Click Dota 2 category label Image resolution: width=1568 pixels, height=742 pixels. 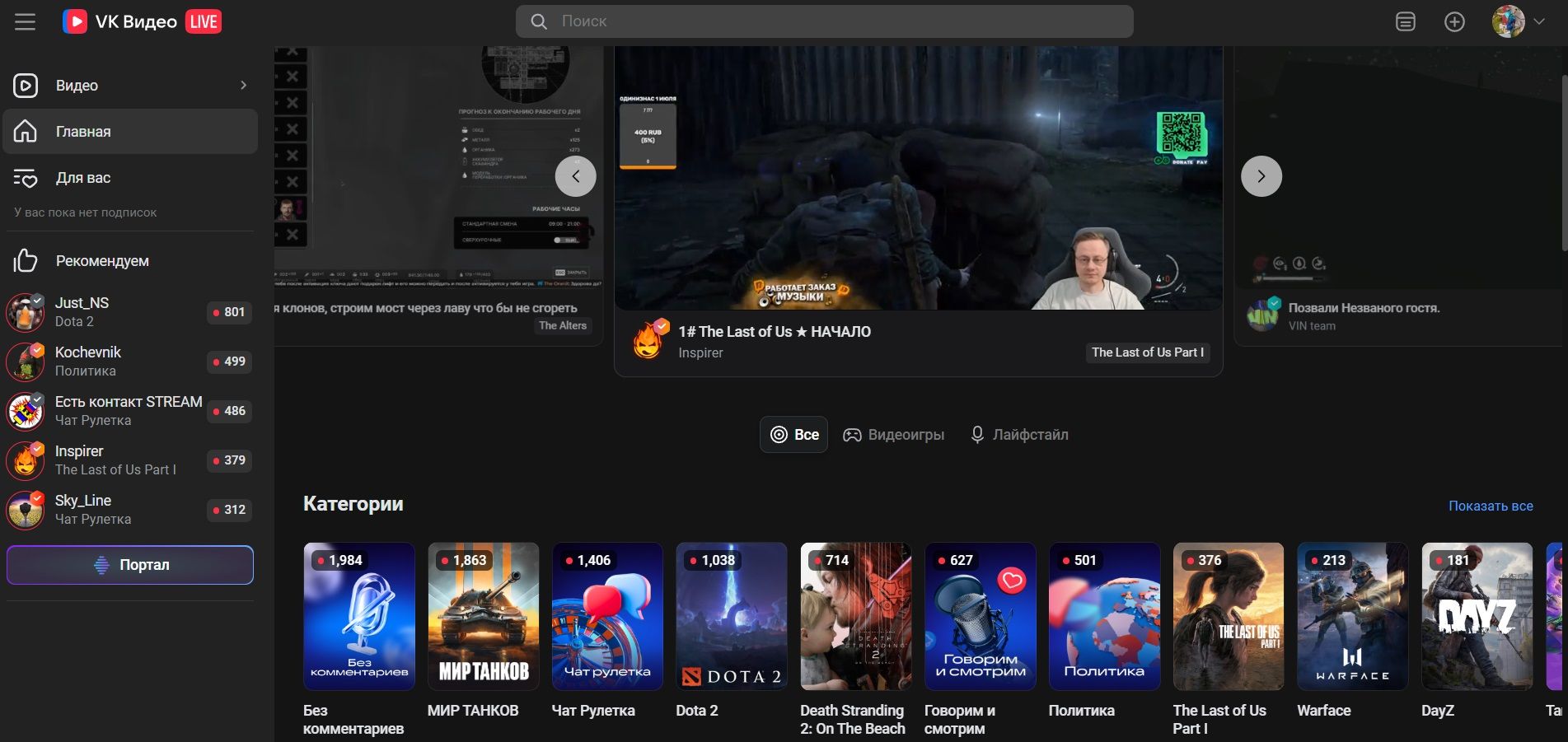697,710
